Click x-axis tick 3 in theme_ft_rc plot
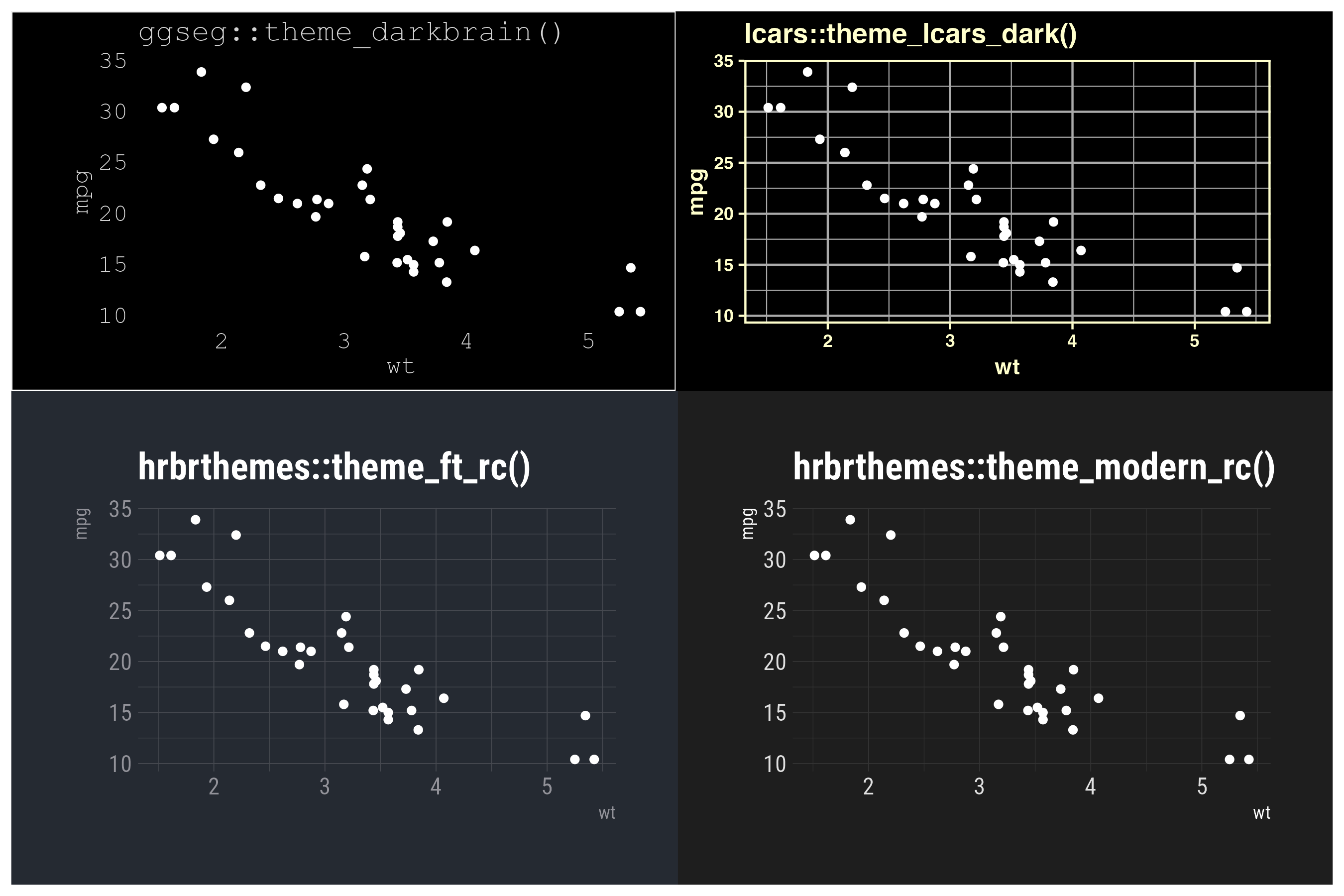This screenshot has height=896, width=1344. tap(325, 787)
